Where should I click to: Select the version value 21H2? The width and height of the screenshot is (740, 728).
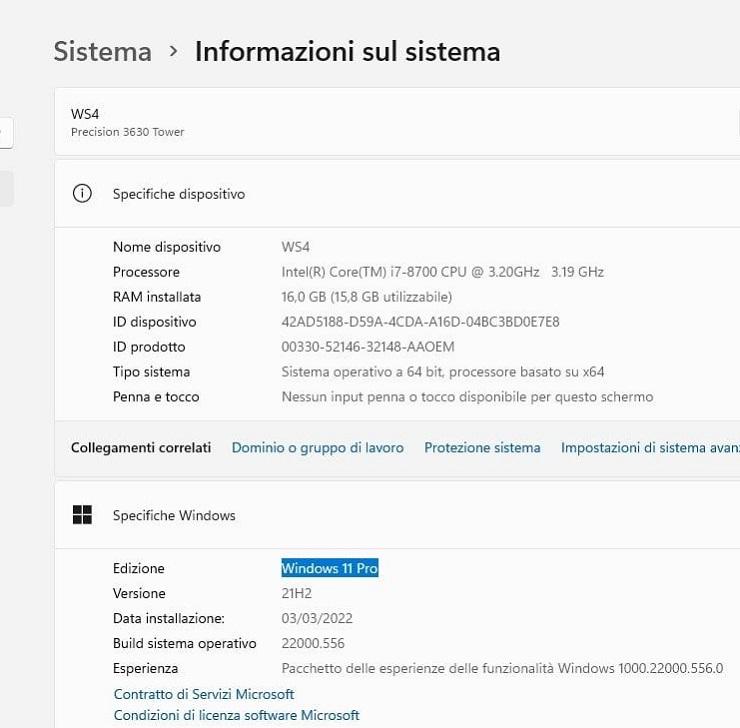click(296, 593)
